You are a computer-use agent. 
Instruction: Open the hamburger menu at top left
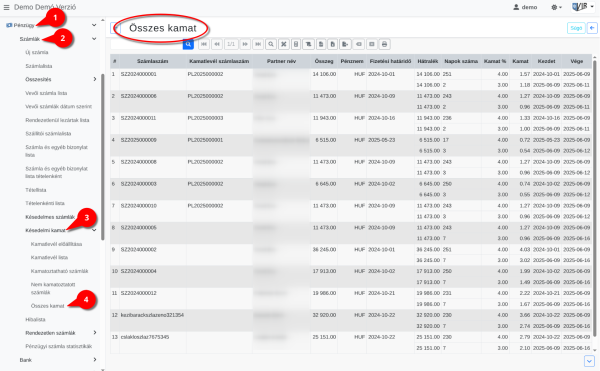click(7, 7)
